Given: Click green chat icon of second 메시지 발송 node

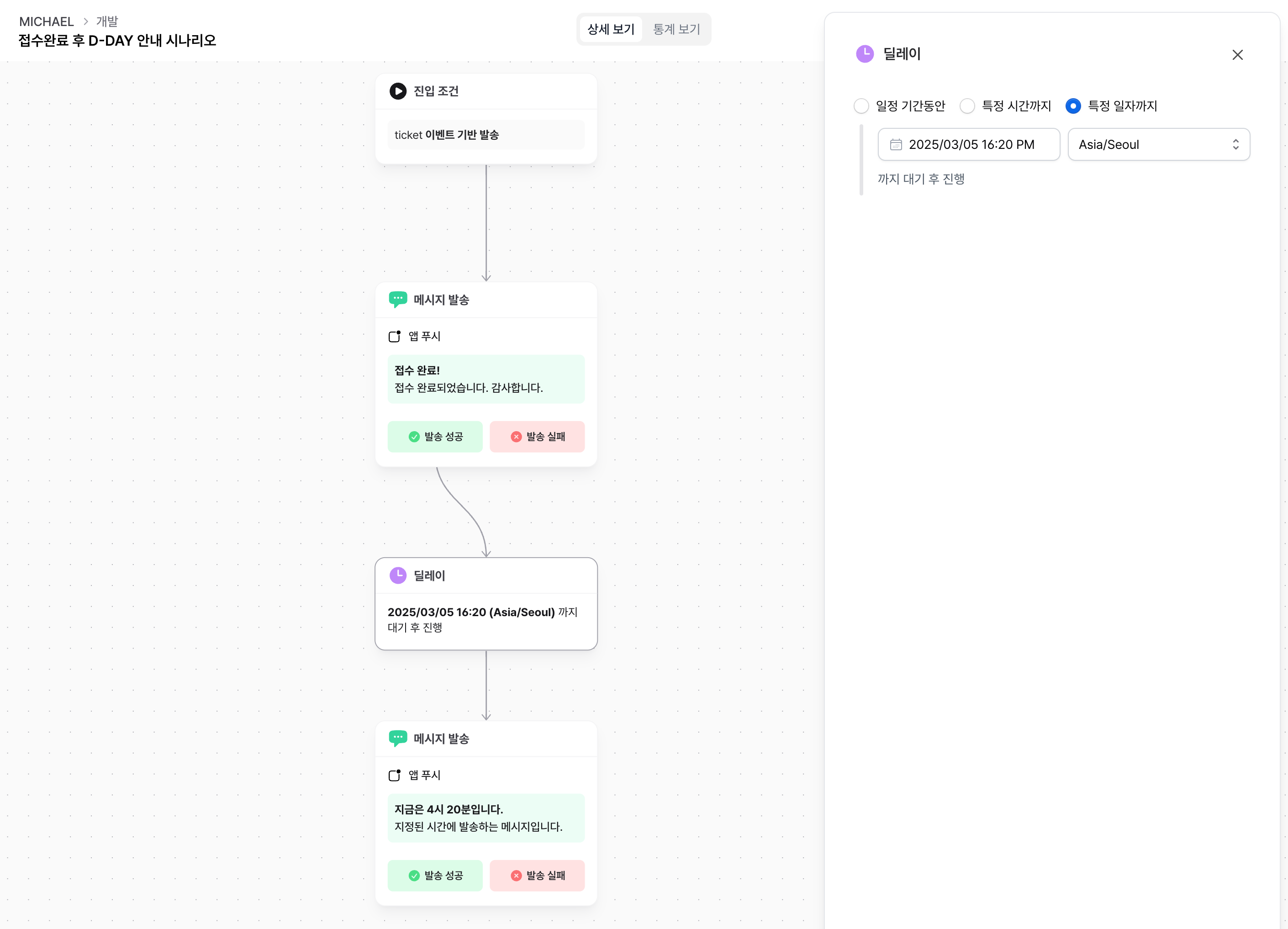Looking at the screenshot, I should point(397,738).
